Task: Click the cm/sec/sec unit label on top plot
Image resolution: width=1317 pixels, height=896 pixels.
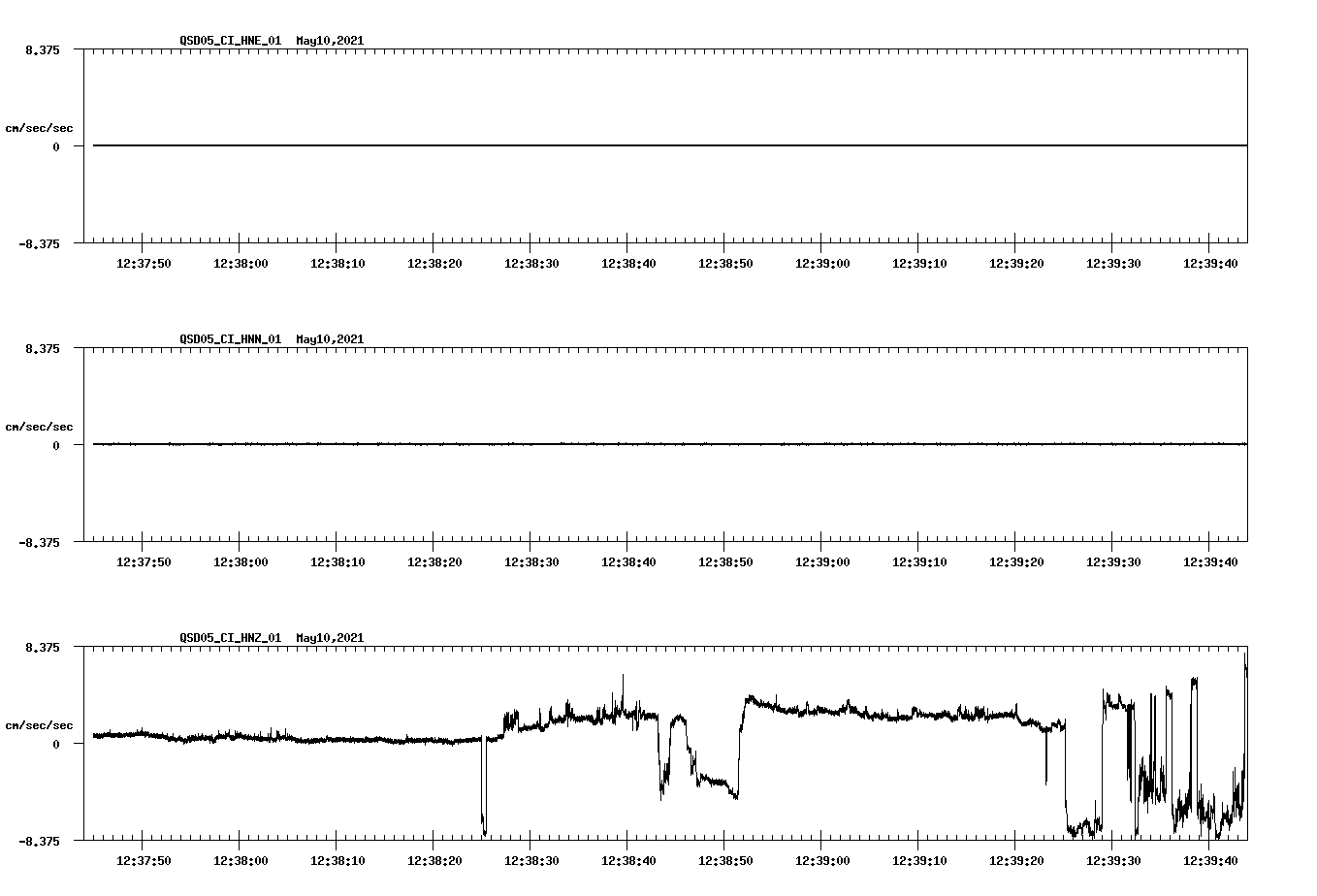Action: pos(40,126)
